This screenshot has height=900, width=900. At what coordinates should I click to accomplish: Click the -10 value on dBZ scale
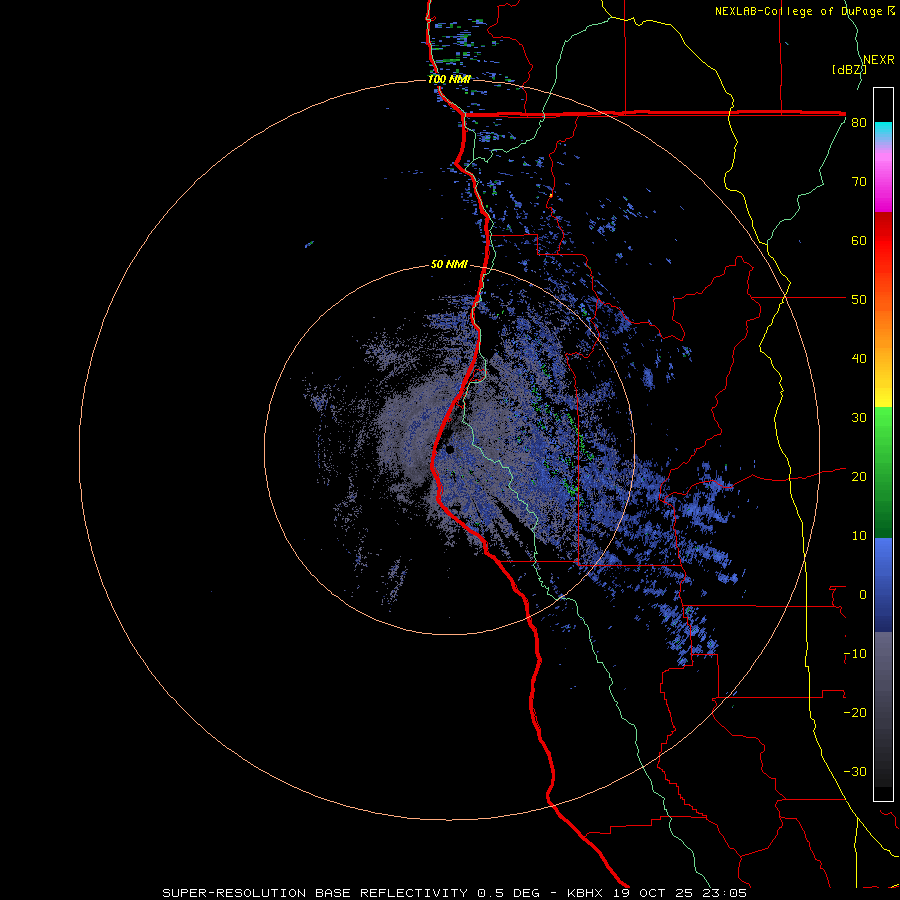855,654
